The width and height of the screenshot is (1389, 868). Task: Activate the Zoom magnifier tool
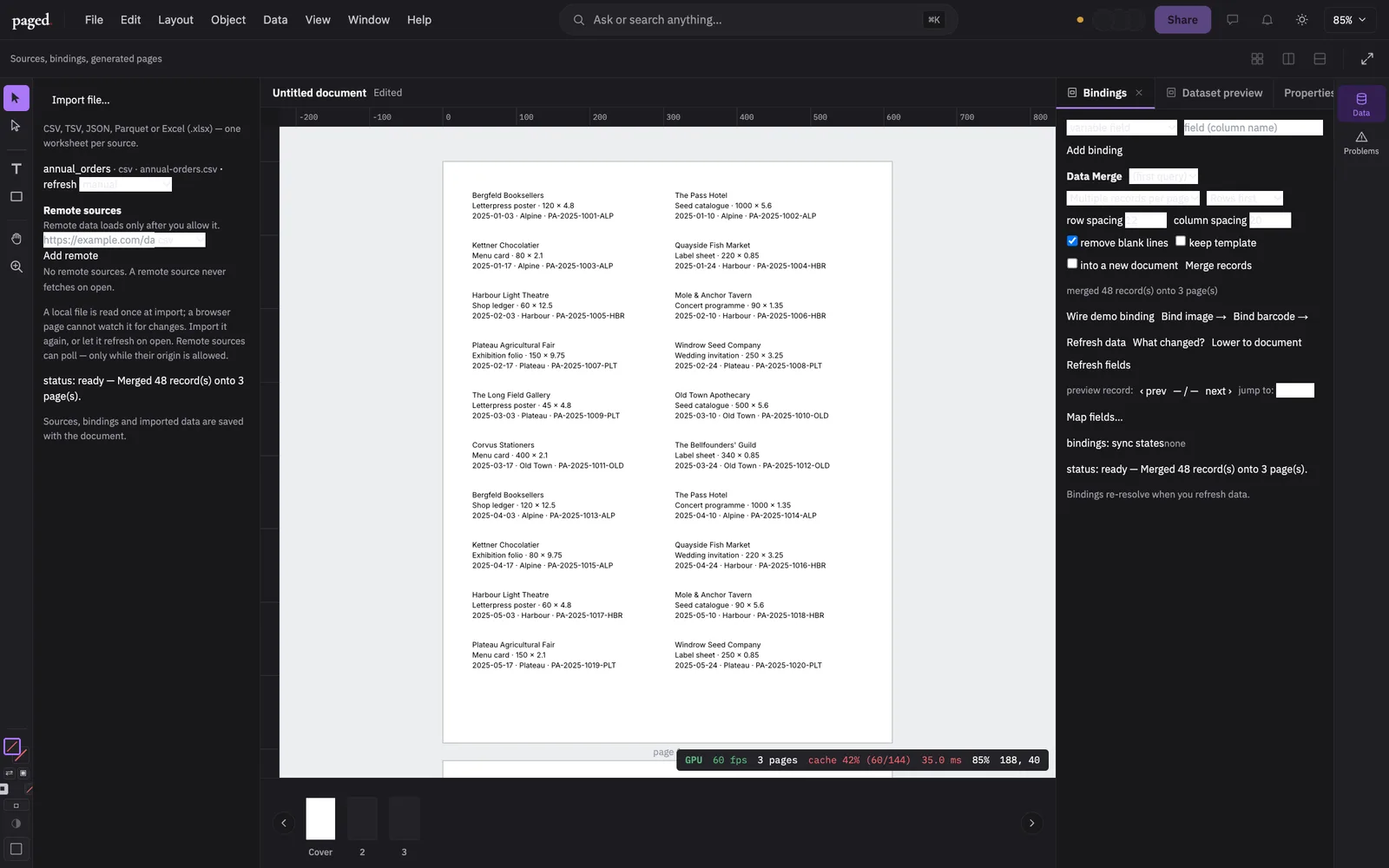pos(16,267)
